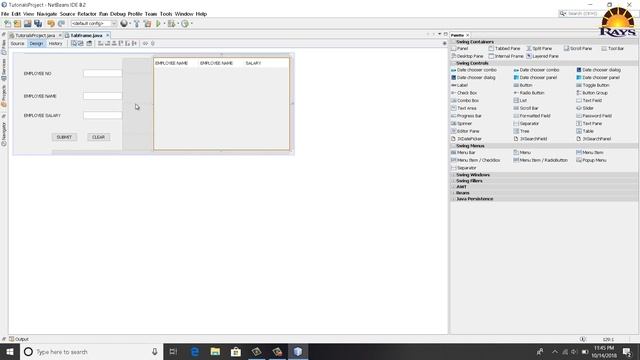This screenshot has width=640, height=360.
Task: Open the Refactor menu
Action: (x=87, y=14)
